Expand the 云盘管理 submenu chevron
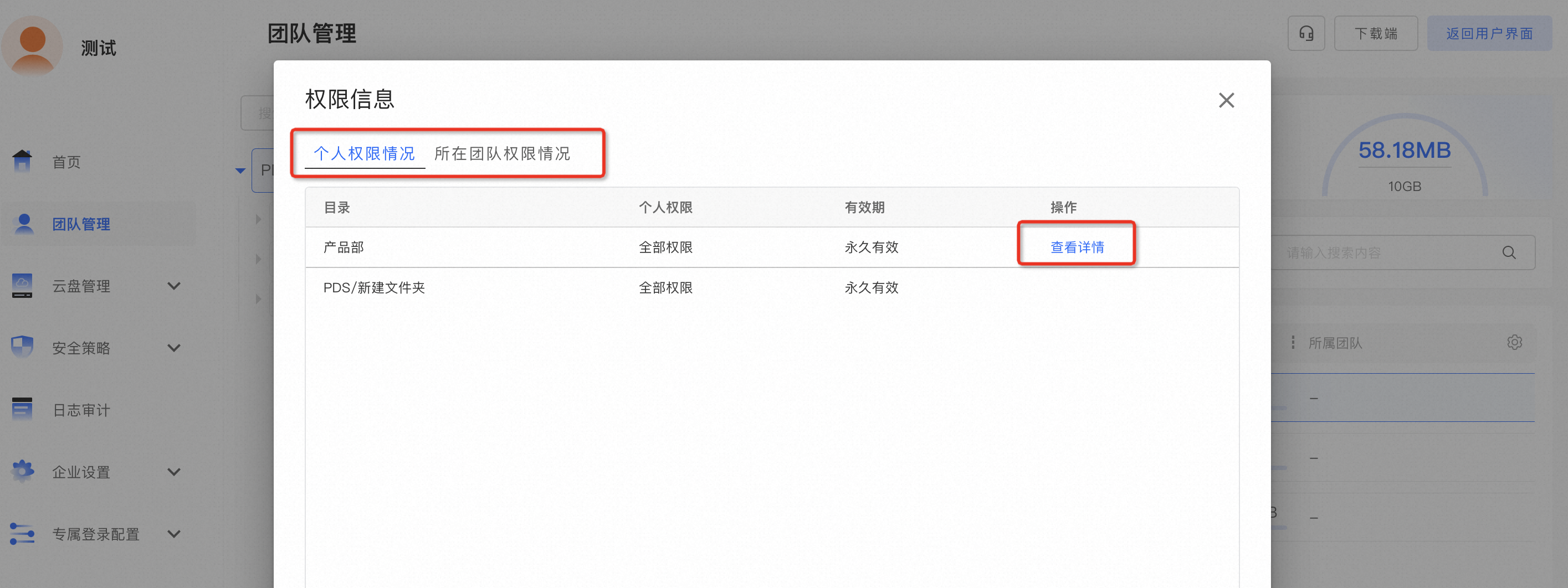 tap(174, 286)
